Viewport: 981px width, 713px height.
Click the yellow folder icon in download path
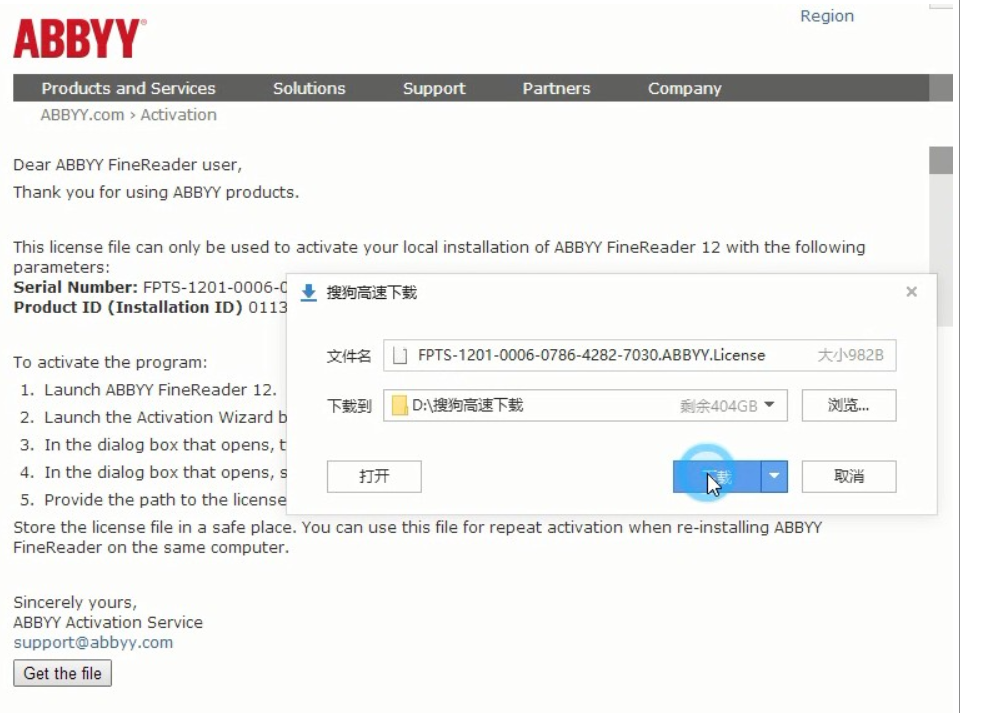[399, 405]
